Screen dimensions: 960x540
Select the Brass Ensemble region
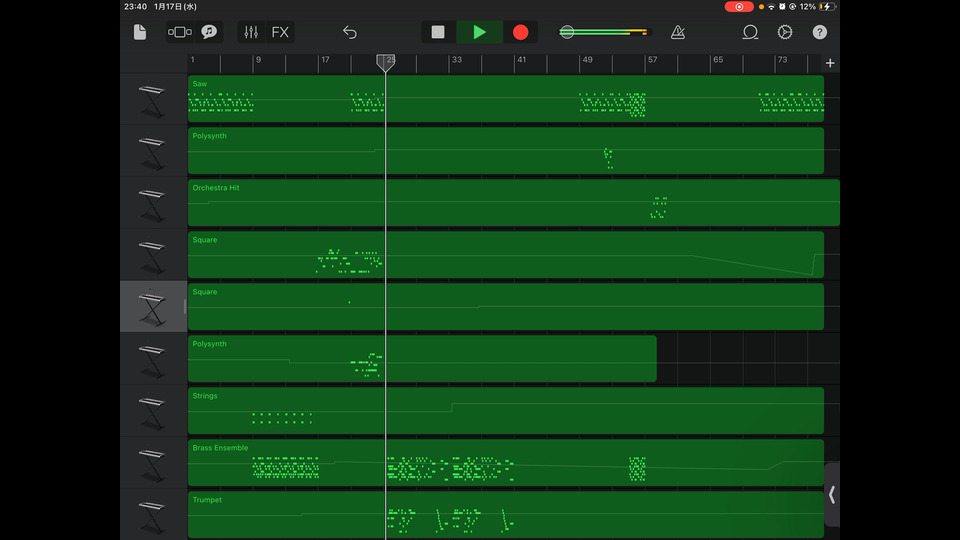506,463
